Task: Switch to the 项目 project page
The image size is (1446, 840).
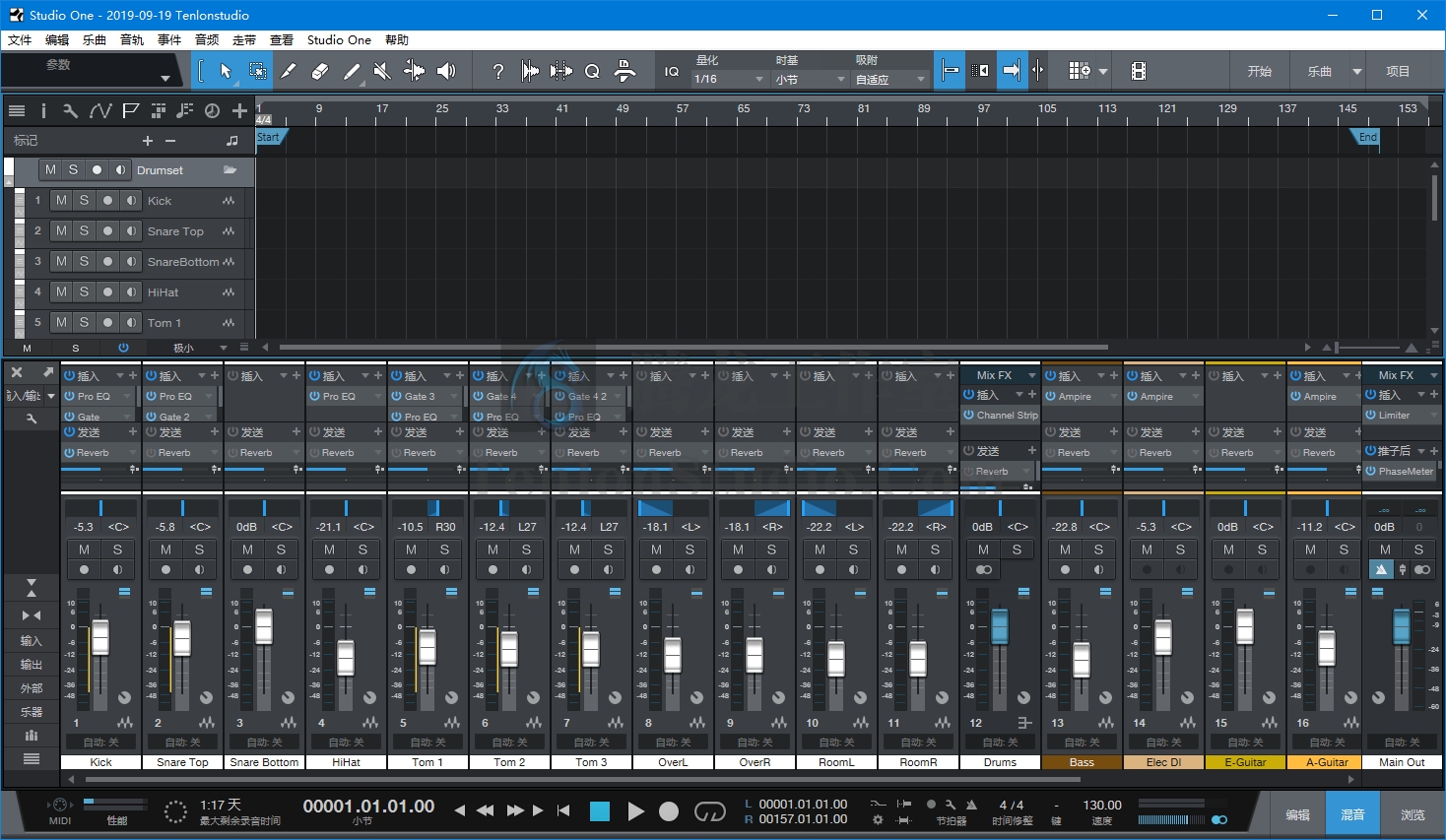Action: [x=1398, y=71]
